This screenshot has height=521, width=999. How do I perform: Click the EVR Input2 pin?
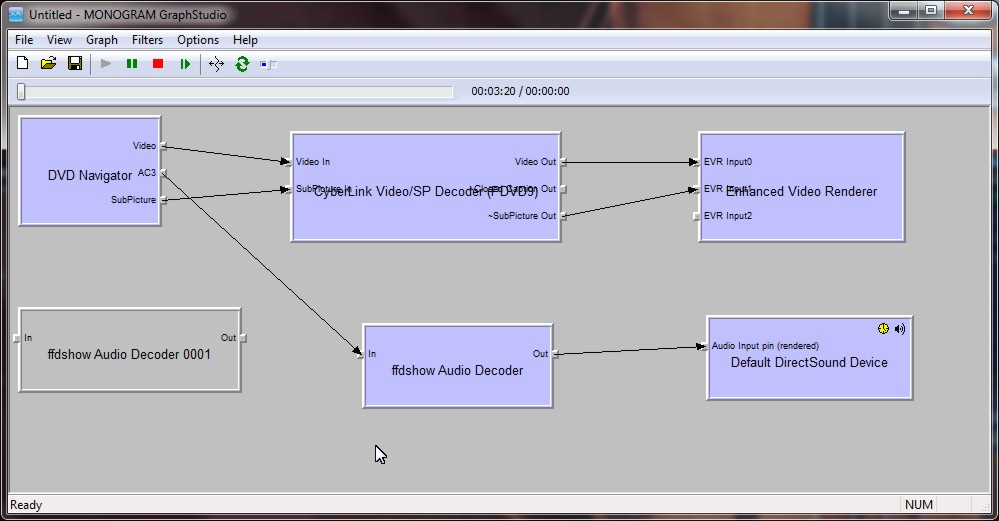pyautogui.click(x=696, y=216)
